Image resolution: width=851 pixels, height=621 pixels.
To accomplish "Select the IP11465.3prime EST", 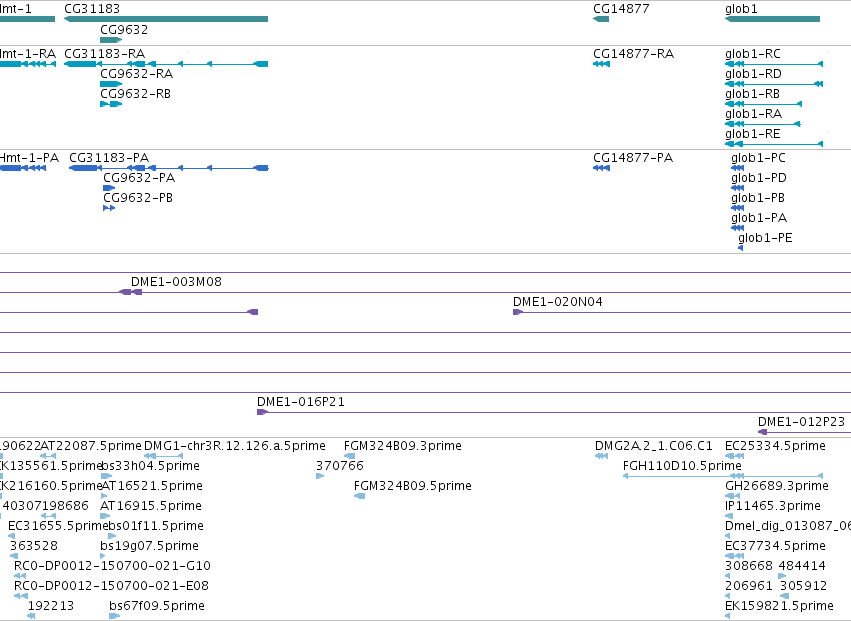I will (729, 516).
